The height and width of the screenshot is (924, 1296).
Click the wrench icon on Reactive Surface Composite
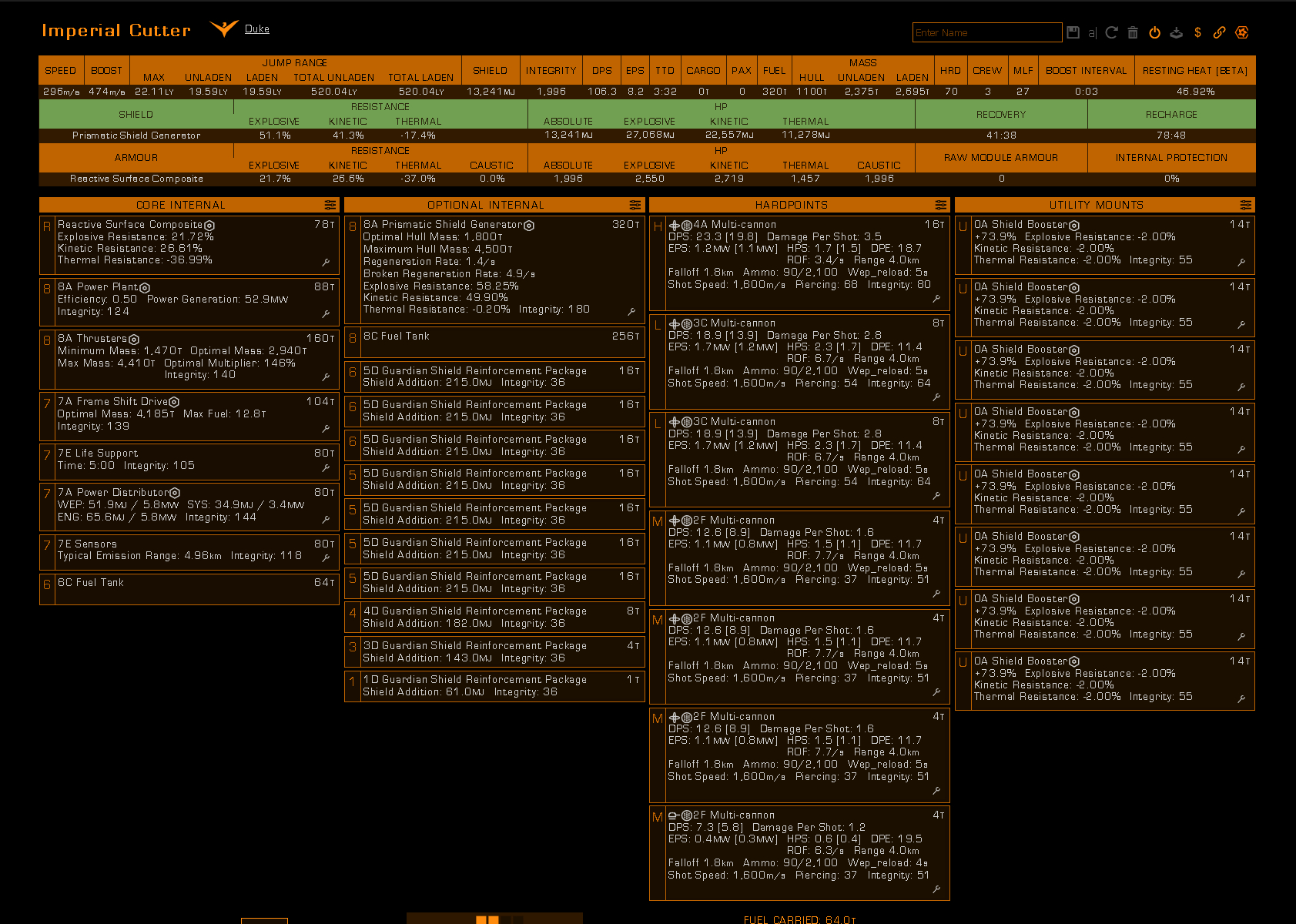pyautogui.click(x=326, y=263)
